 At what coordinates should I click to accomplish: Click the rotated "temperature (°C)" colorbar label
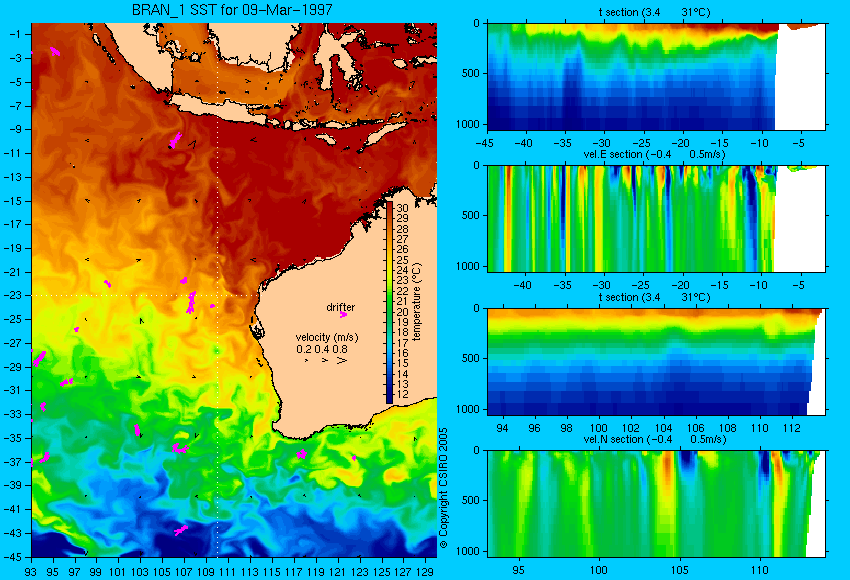point(416,301)
